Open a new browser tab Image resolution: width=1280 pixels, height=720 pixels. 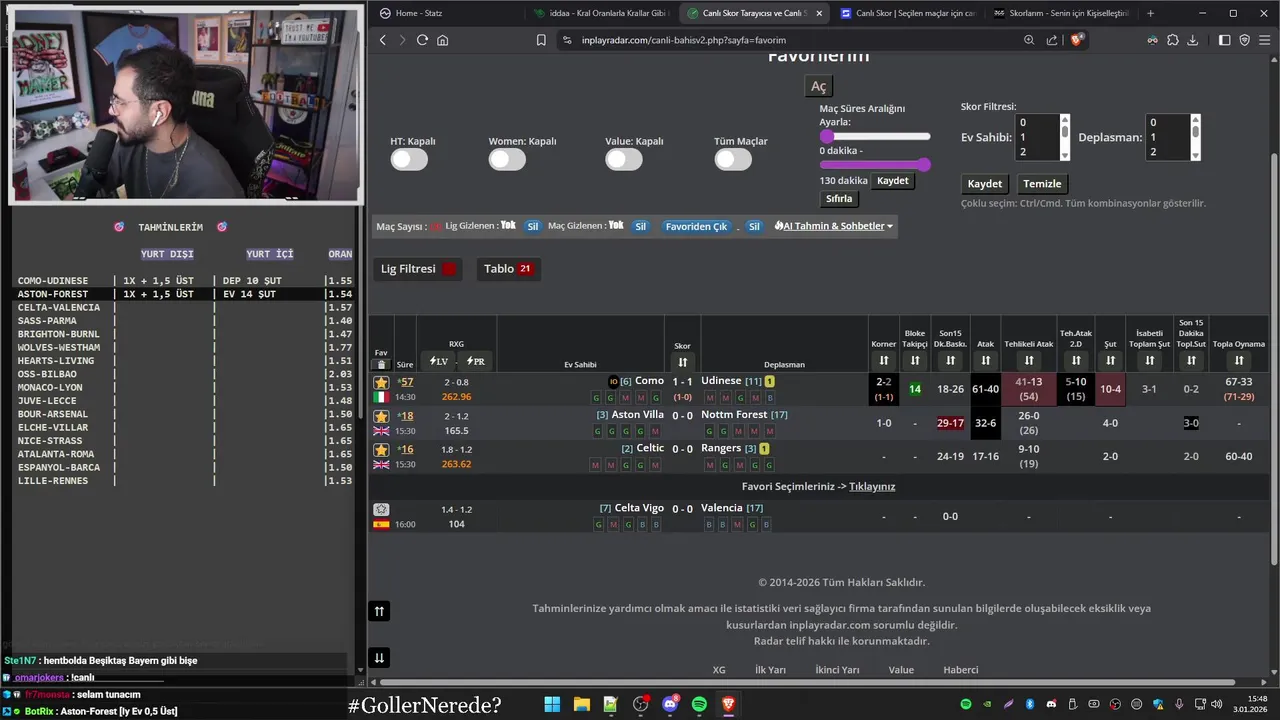[1150, 13]
